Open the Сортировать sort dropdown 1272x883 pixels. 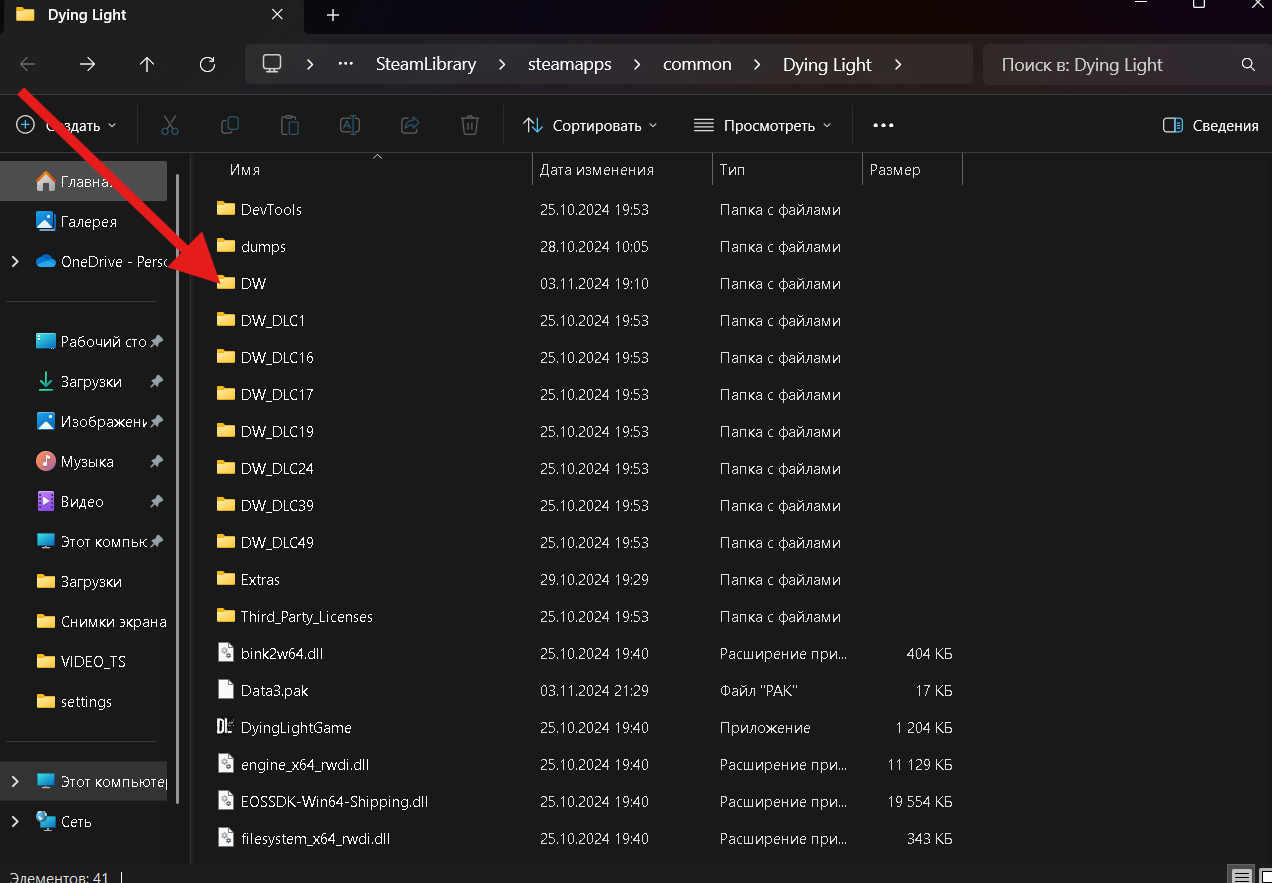tap(590, 125)
